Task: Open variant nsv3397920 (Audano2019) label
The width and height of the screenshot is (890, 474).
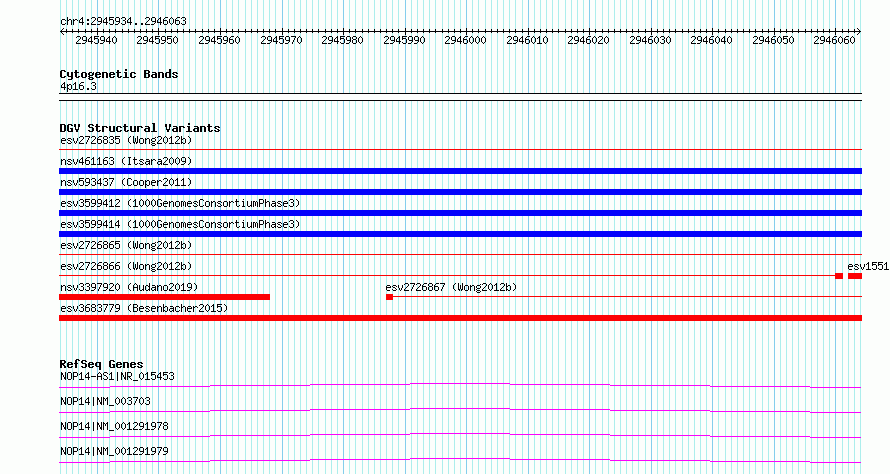Action: (x=129, y=287)
